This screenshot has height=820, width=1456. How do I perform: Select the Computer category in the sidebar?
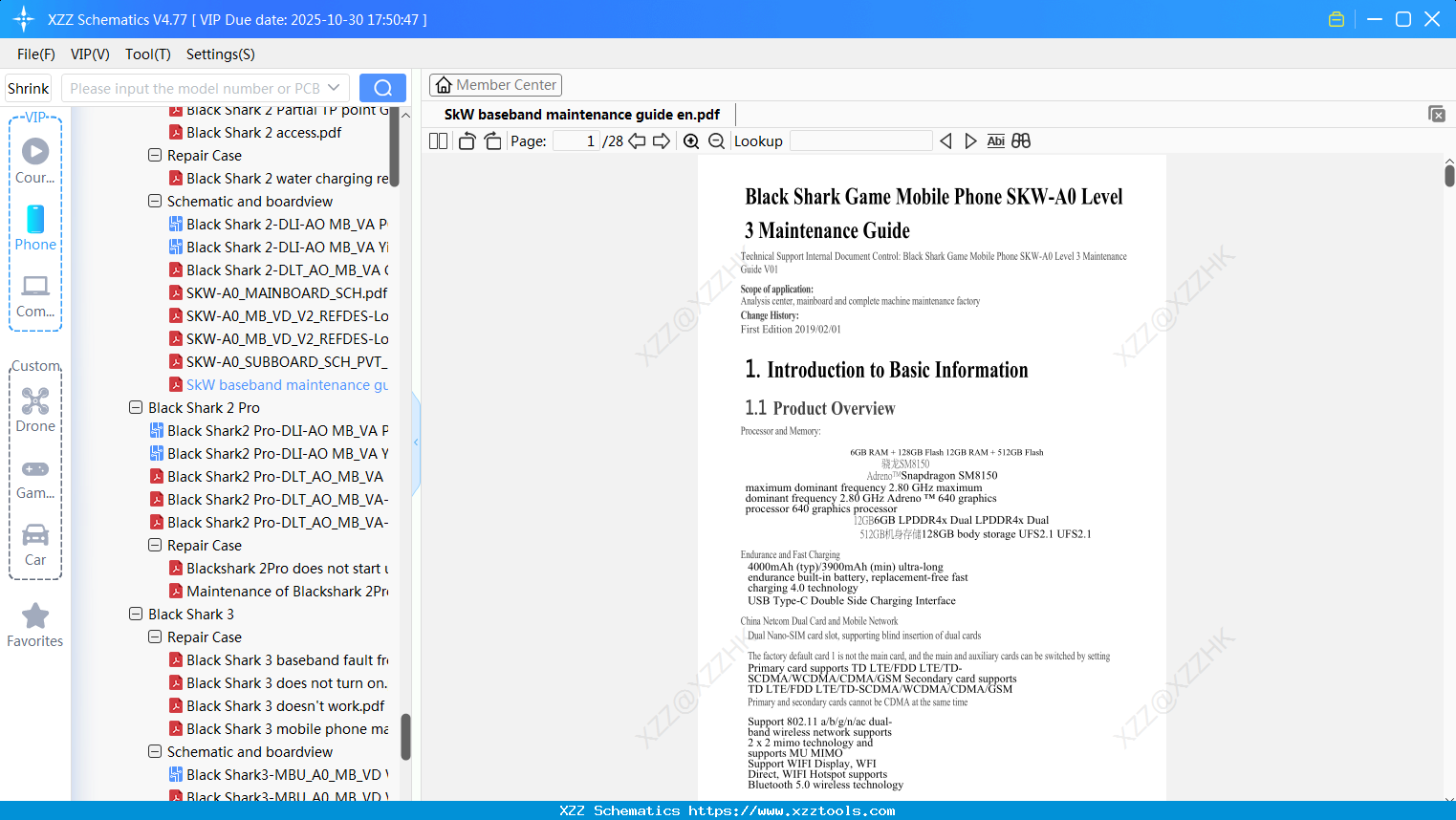35,285
